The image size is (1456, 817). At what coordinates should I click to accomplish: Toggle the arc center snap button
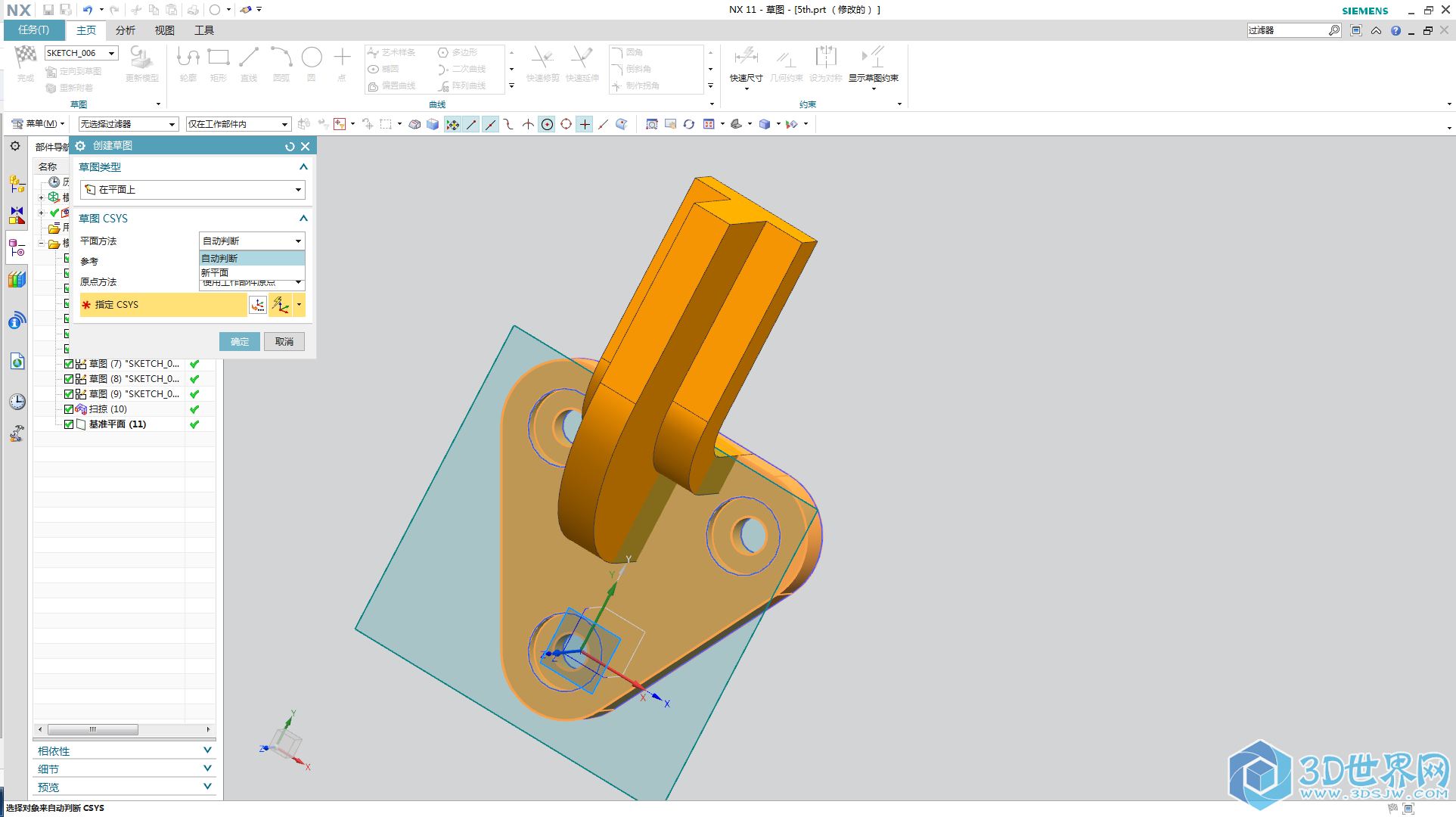pos(547,124)
